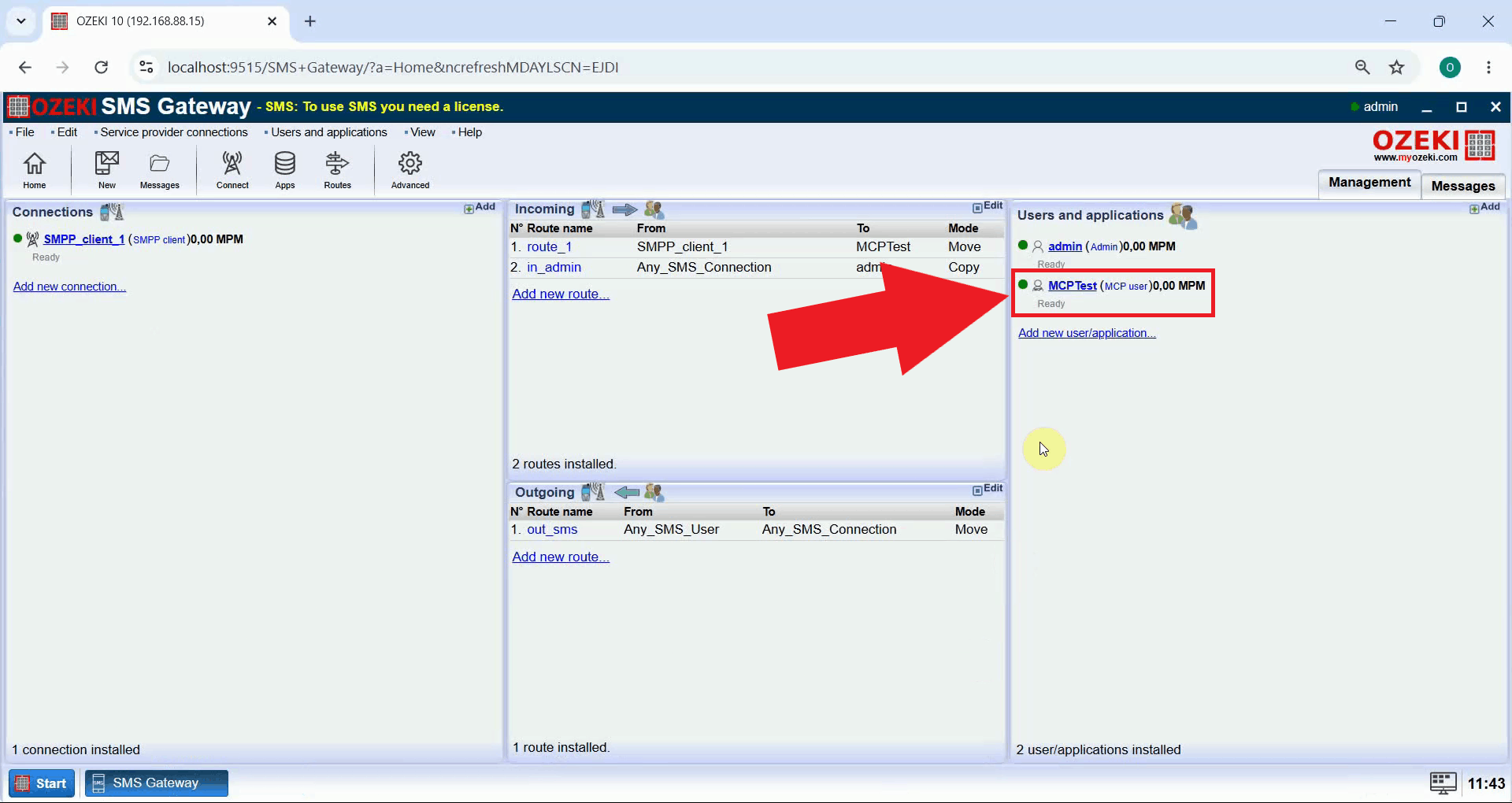
Task: Click Edit in the Incoming panel
Action: (x=988, y=206)
